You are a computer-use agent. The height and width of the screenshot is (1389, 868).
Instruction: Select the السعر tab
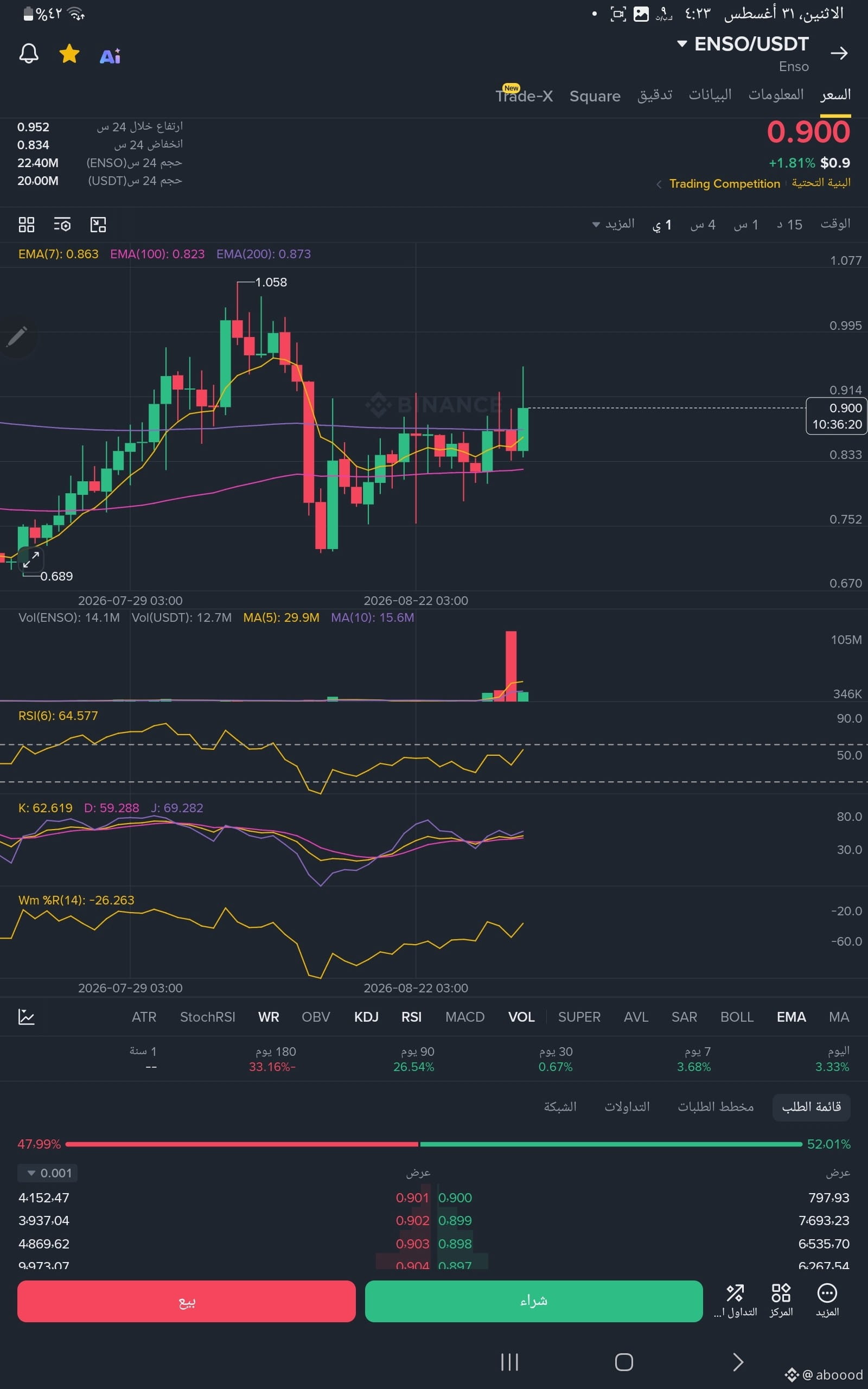pyautogui.click(x=835, y=95)
